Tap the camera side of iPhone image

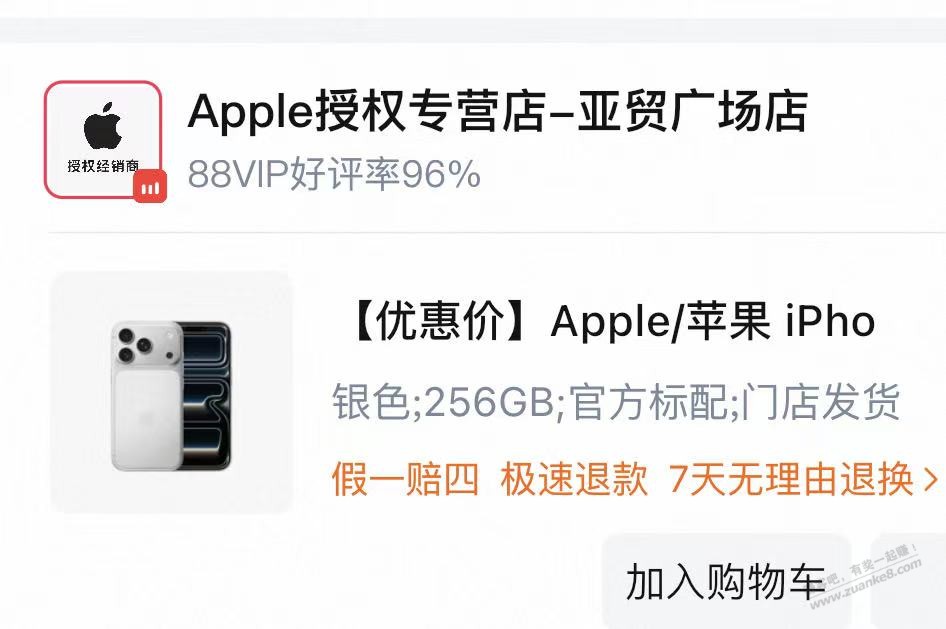coord(147,395)
